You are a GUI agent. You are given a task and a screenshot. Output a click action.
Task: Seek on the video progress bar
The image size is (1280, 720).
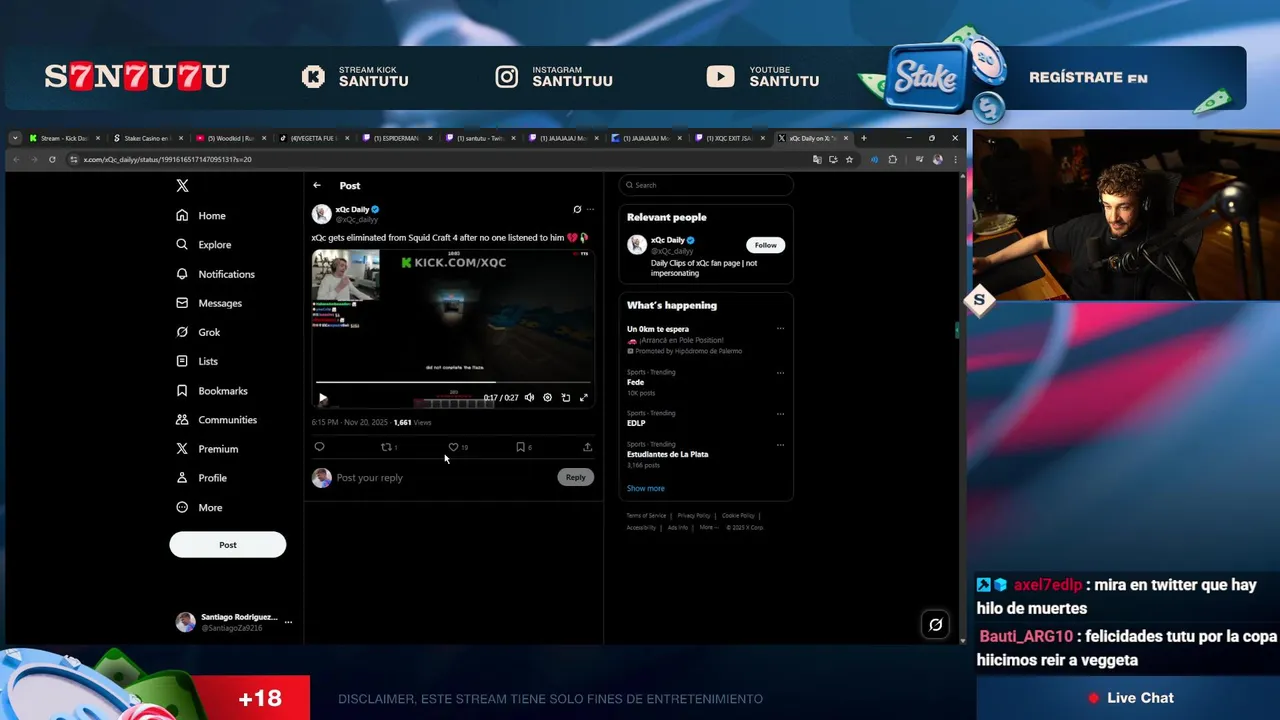(x=453, y=382)
